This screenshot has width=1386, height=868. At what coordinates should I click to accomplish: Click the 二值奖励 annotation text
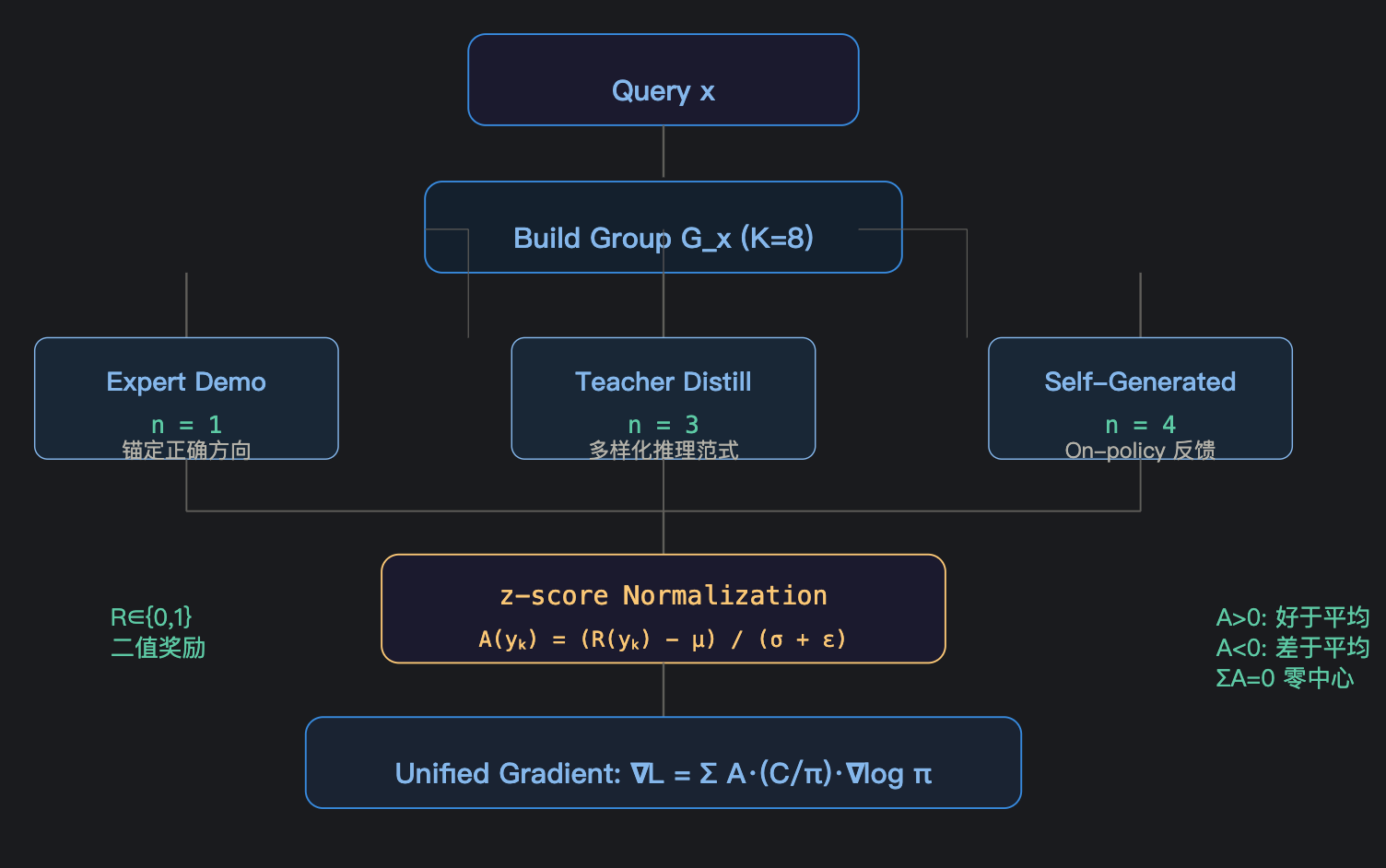point(158,647)
